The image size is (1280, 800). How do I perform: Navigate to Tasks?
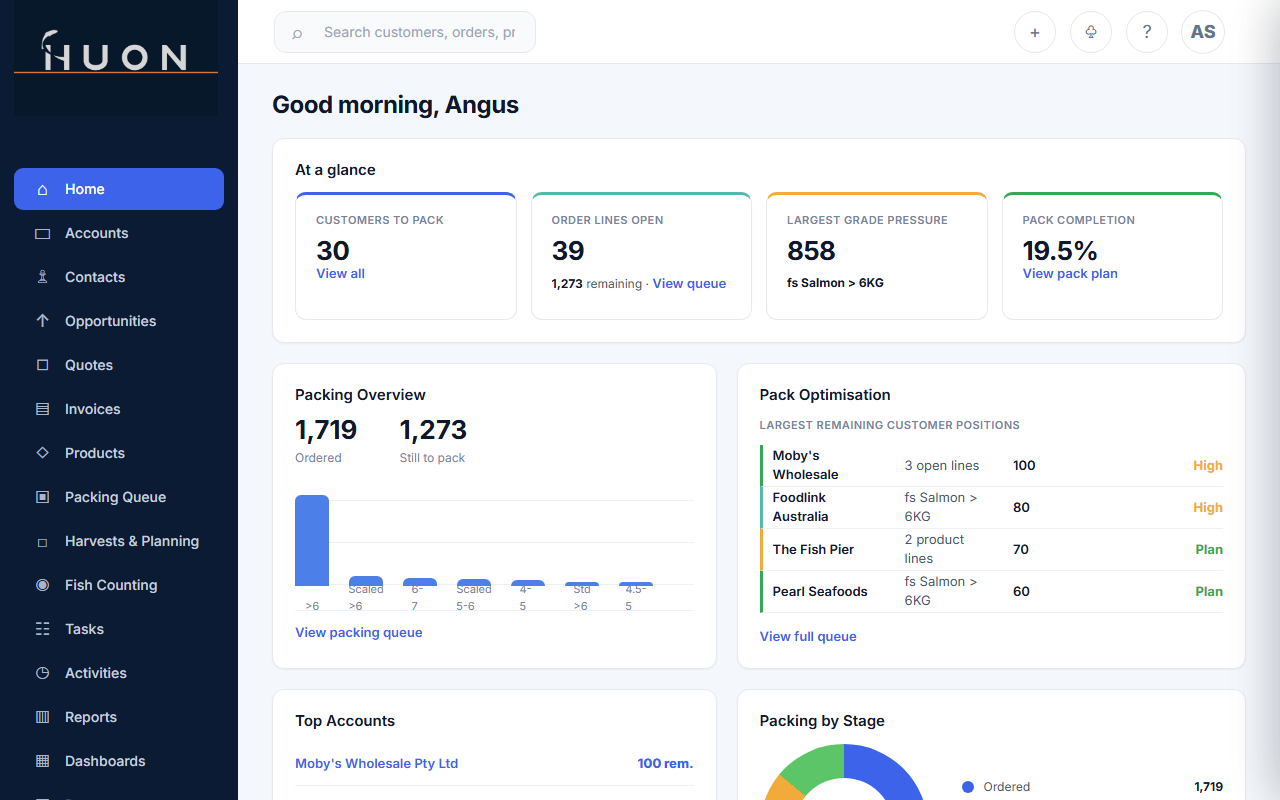point(119,629)
